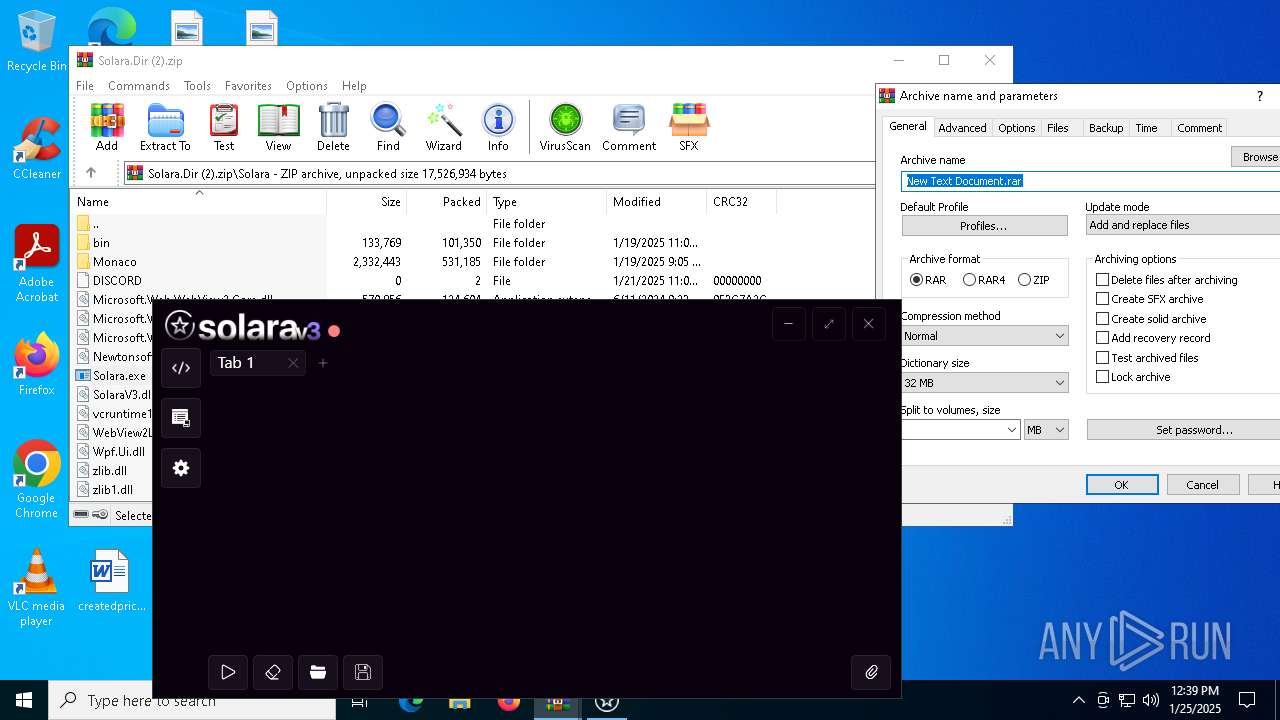Click the Add icon in WinRAR toolbar

[x=107, y=127]
